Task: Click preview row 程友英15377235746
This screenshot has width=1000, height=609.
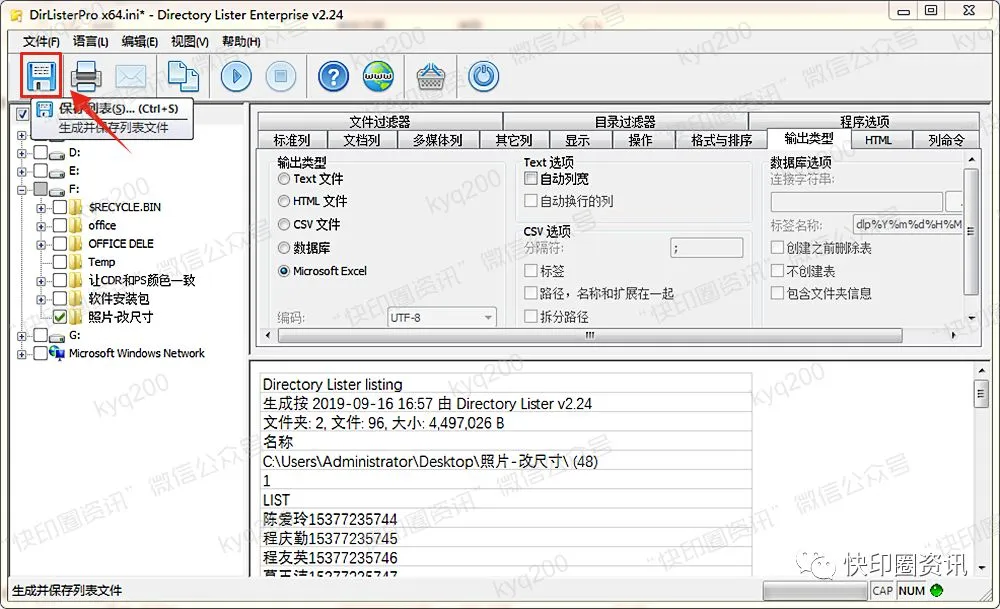Action: [506, 558]
